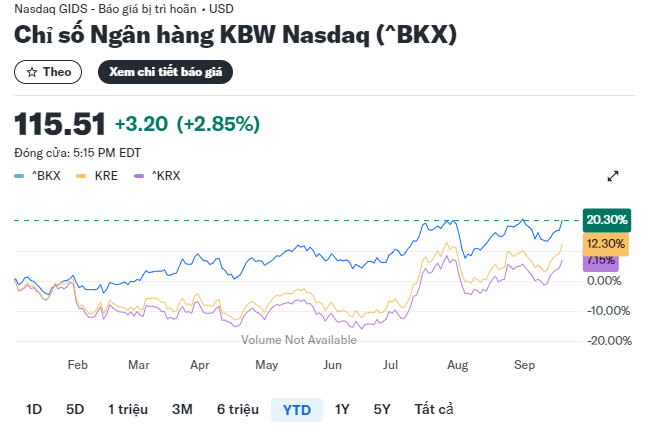Switch to 1 triệu range

point(128,409)
